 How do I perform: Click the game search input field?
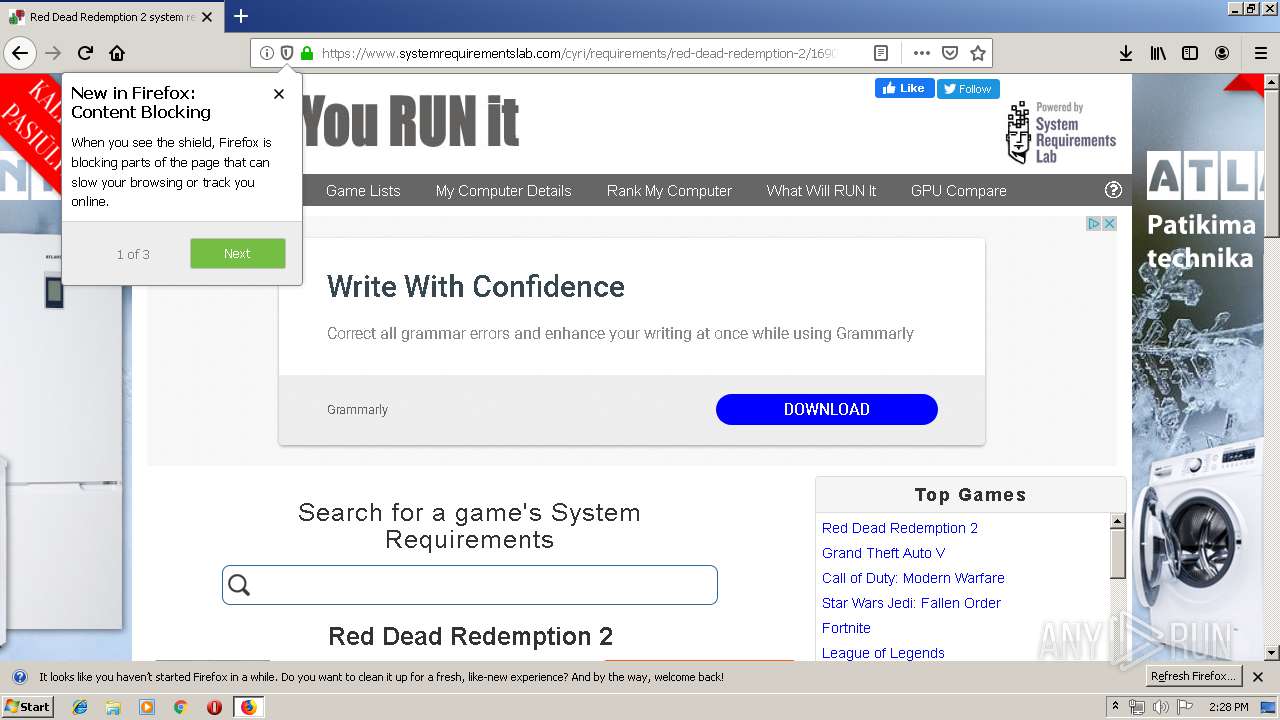470,585
